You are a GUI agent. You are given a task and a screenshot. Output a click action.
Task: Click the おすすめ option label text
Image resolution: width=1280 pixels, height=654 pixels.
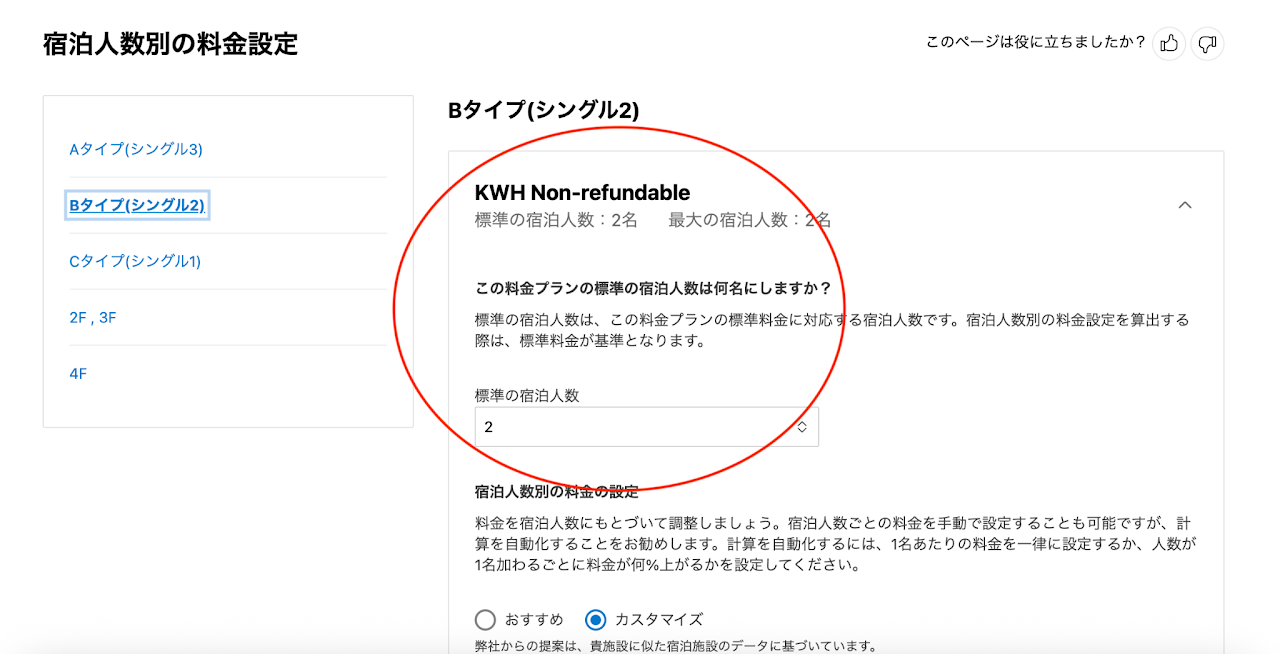pos(534,619)
